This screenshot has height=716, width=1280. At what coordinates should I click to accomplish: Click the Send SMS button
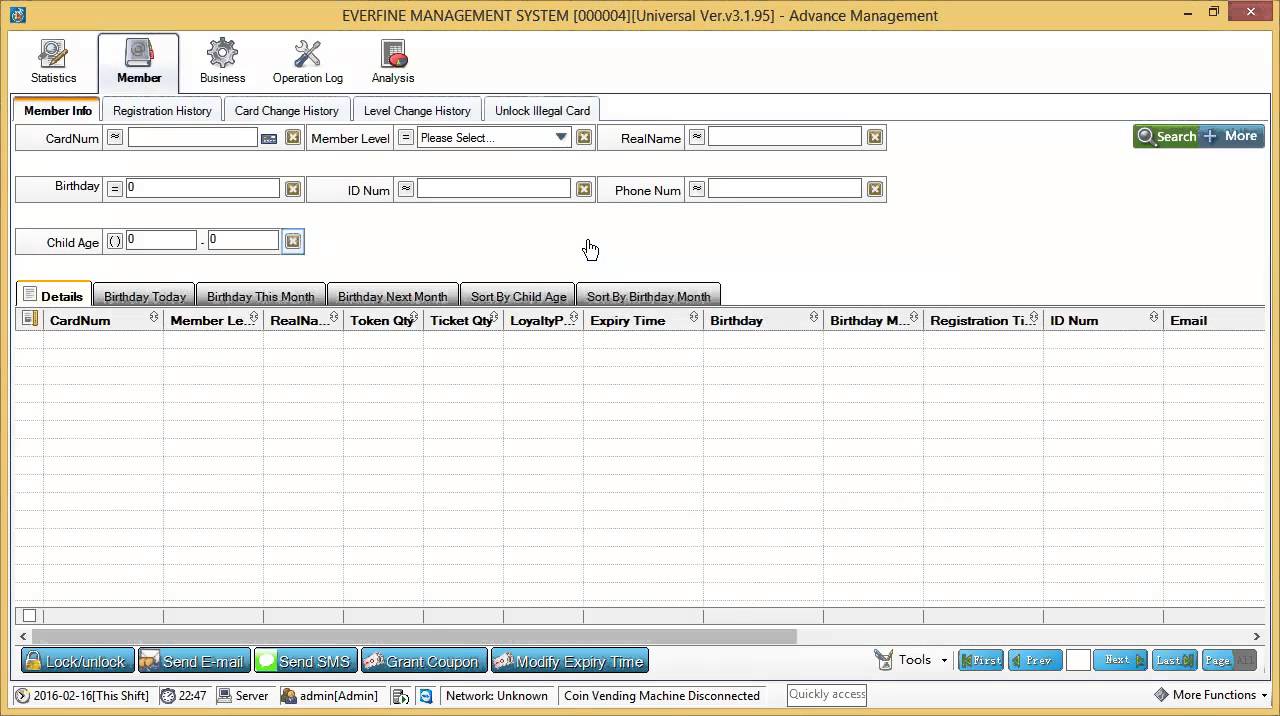pos(305,661)
